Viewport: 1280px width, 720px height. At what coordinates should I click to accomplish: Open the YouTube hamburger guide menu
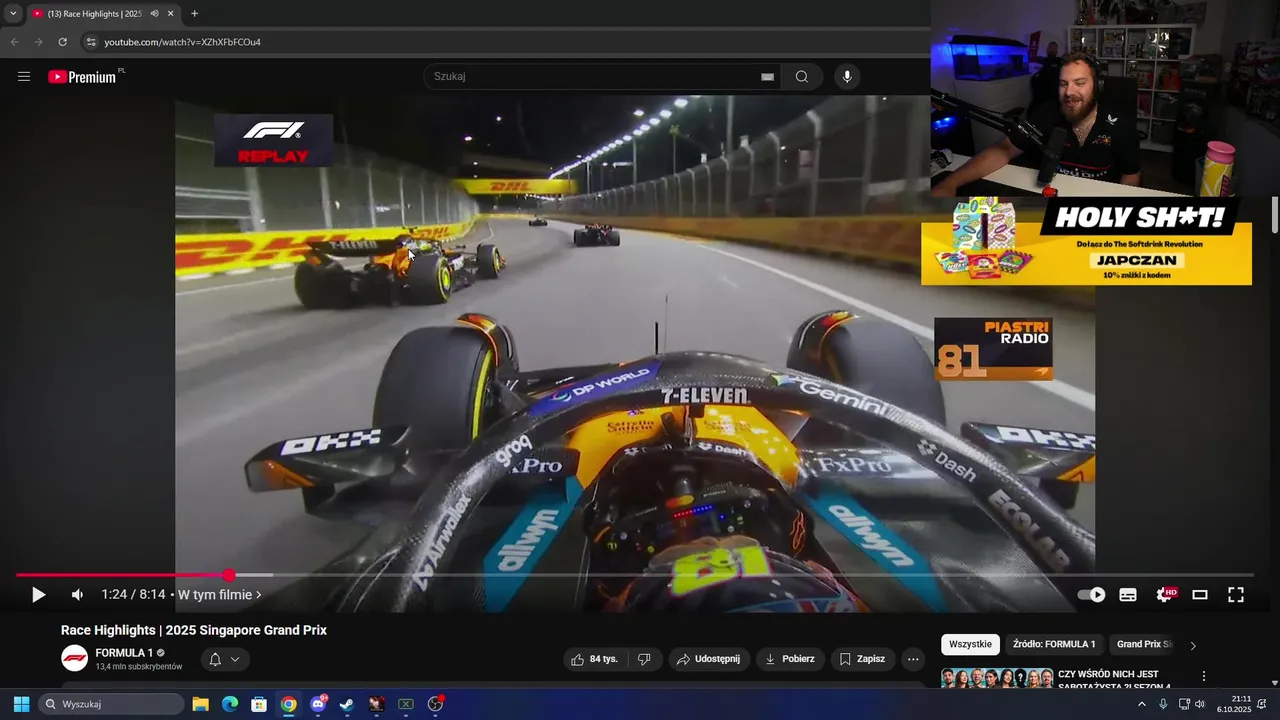[x=24, y=77]
